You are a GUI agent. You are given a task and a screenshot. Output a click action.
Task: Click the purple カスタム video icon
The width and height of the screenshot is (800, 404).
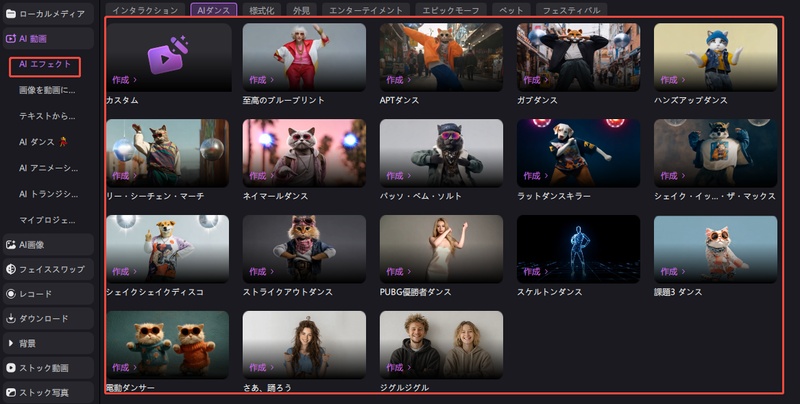point(167,55)
